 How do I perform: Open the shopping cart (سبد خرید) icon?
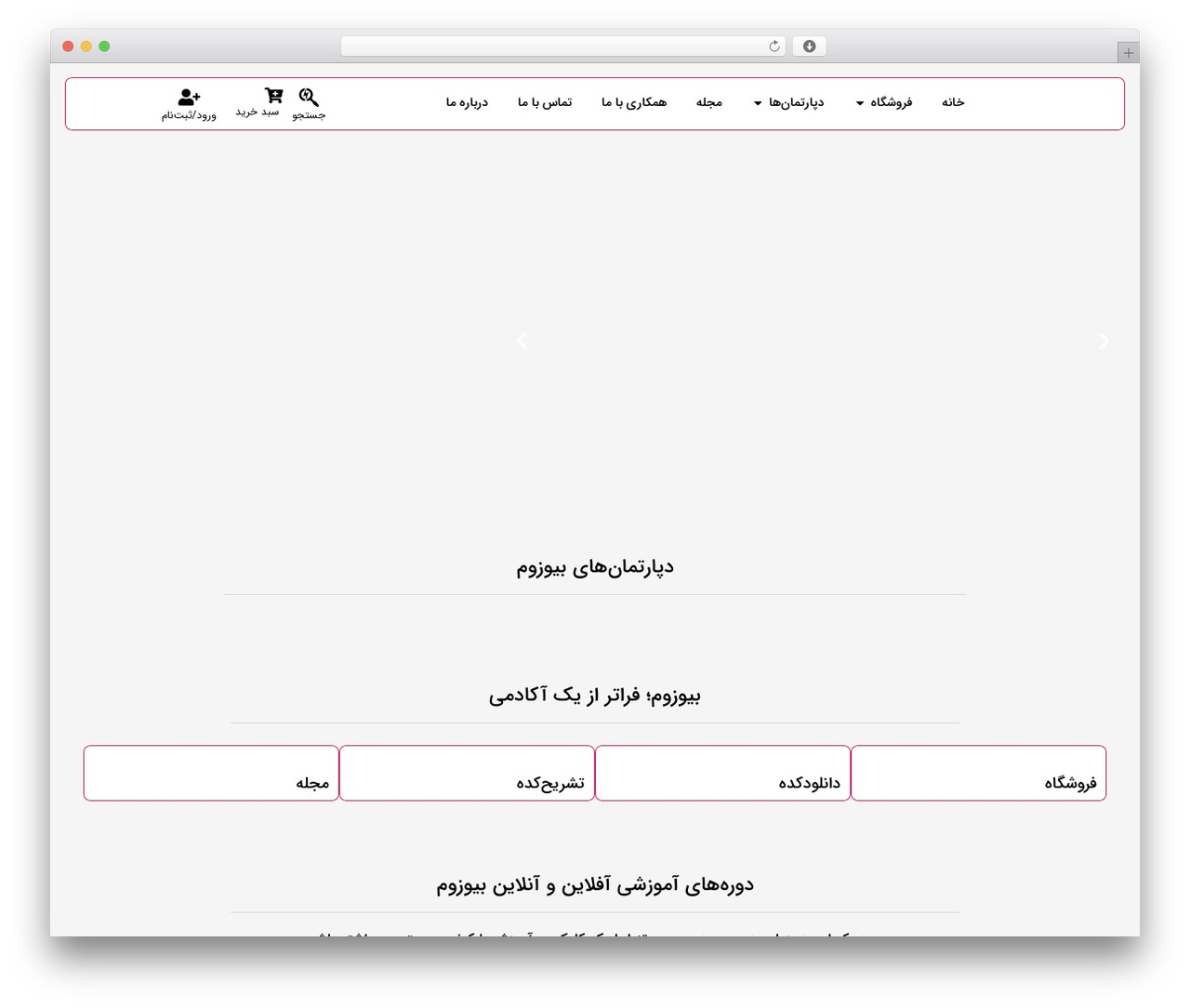[273, 96]
